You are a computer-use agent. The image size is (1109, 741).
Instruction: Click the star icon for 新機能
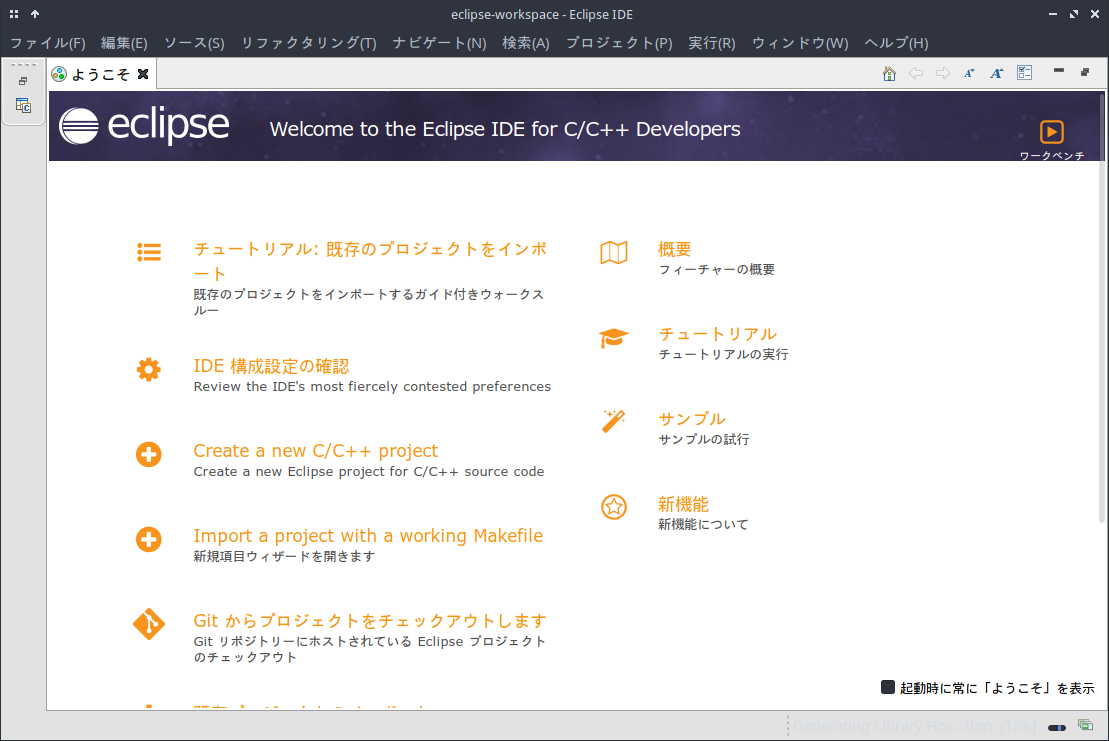614,506
